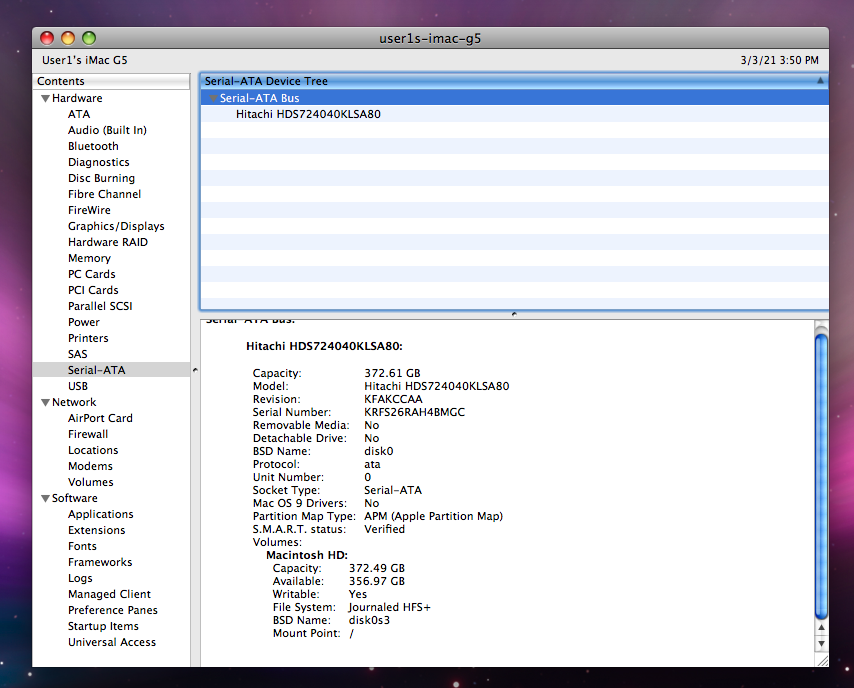Open Parallel SCSI section
Viewport: 854px width, 688px height.
(x=100, y=306)
